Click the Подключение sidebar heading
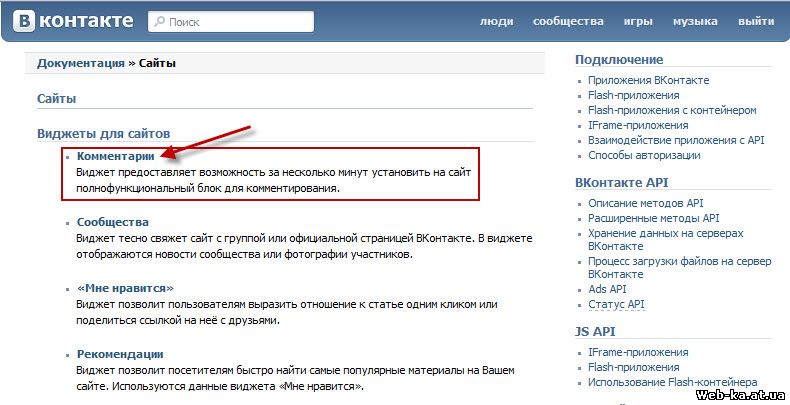Screen dimensions: 790x405 tap(619, 59)
